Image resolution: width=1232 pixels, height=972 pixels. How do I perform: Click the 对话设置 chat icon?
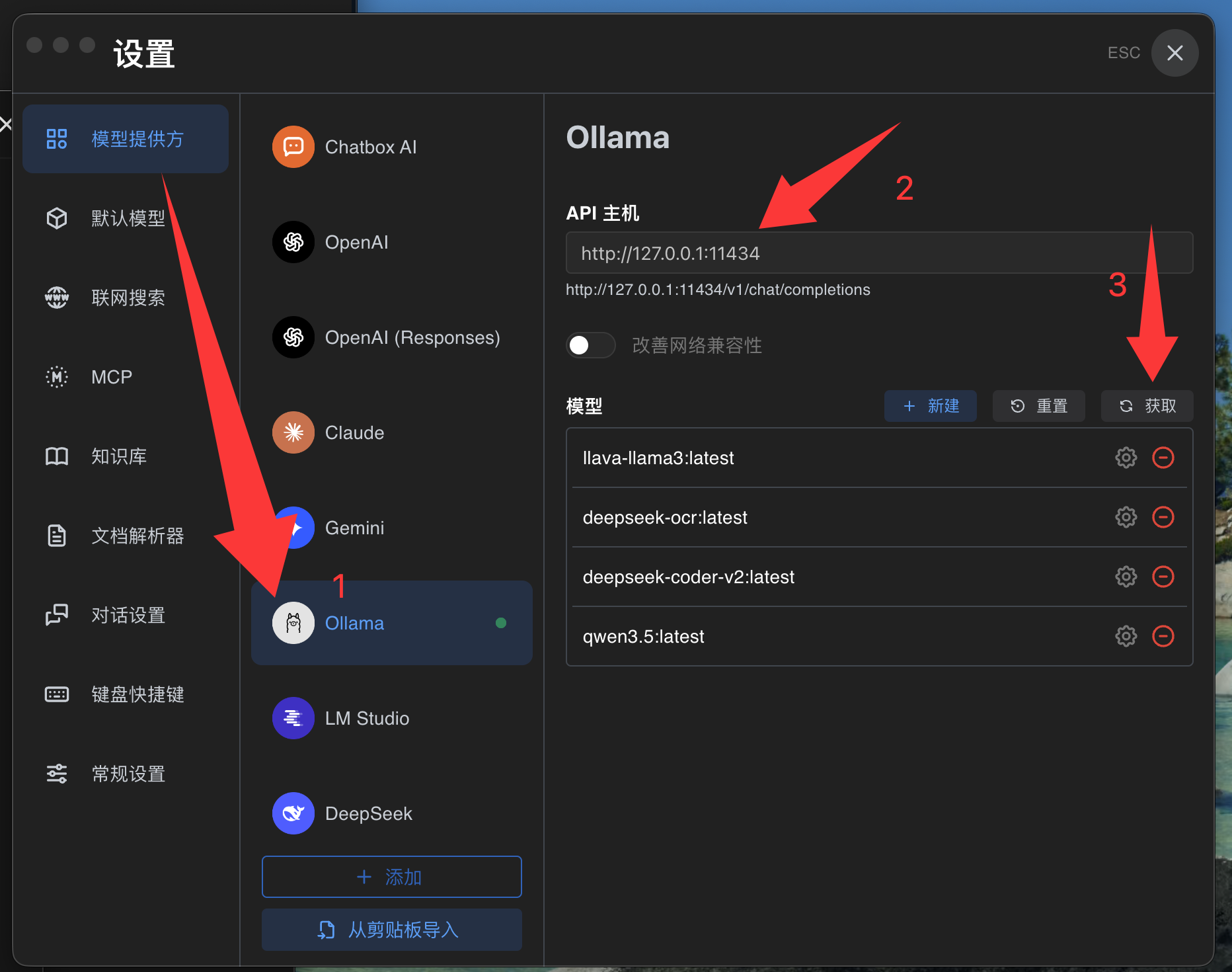tap(57, 615)
